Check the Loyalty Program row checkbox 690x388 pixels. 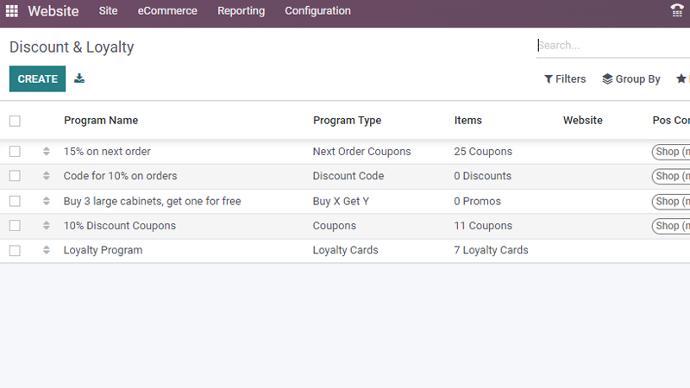pyautogui.click(x=15, y=250)
